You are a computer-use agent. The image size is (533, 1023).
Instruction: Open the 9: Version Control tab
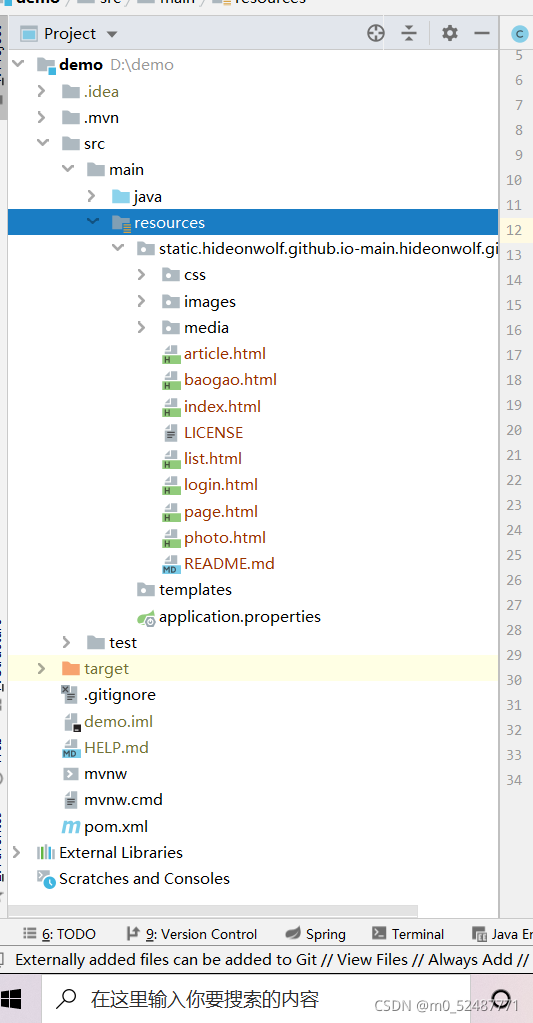pos(191,934)
